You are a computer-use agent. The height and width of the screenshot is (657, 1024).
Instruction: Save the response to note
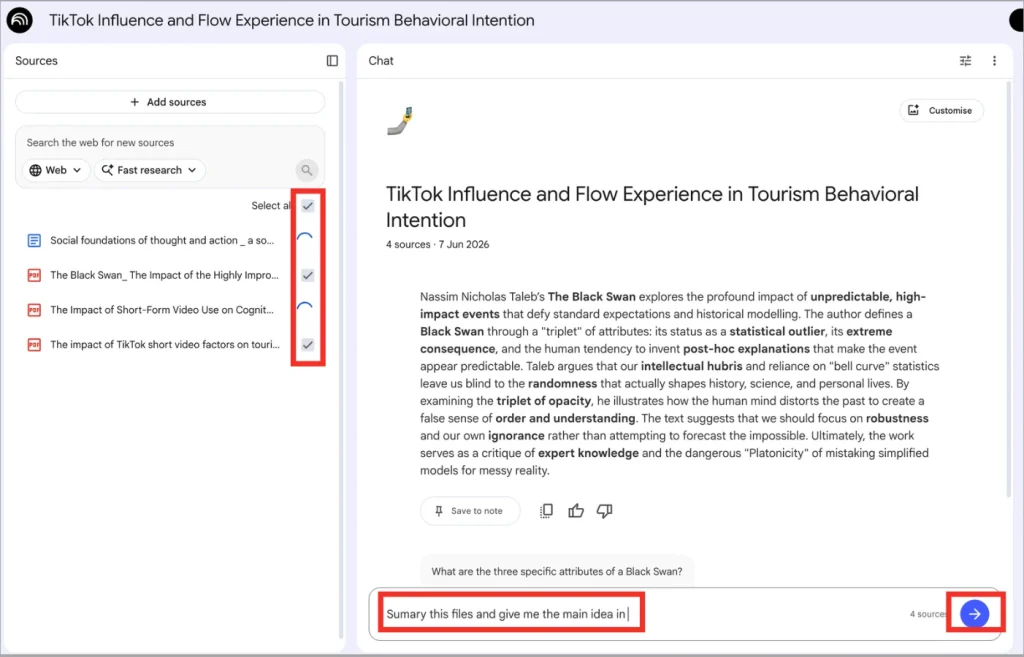(470, 511)
